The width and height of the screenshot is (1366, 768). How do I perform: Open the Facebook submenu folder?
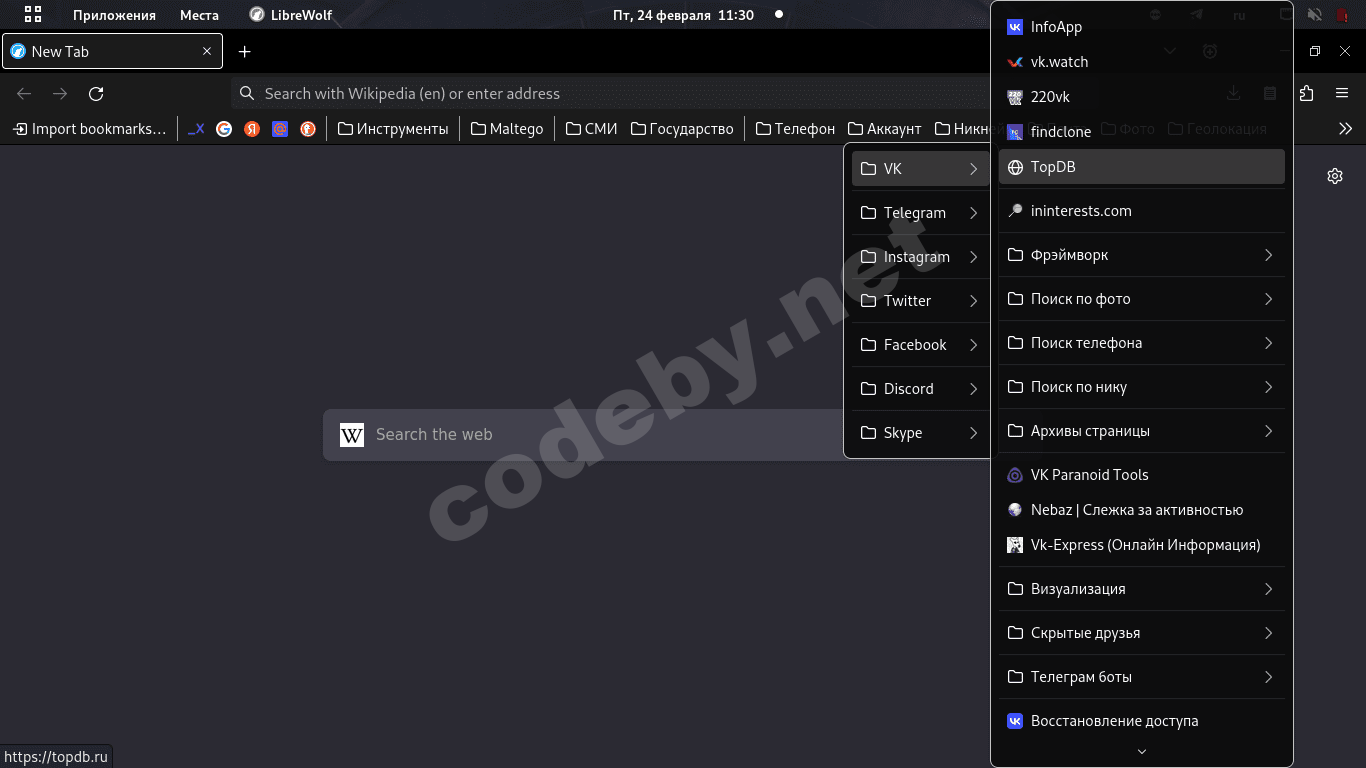pos(920,345)
